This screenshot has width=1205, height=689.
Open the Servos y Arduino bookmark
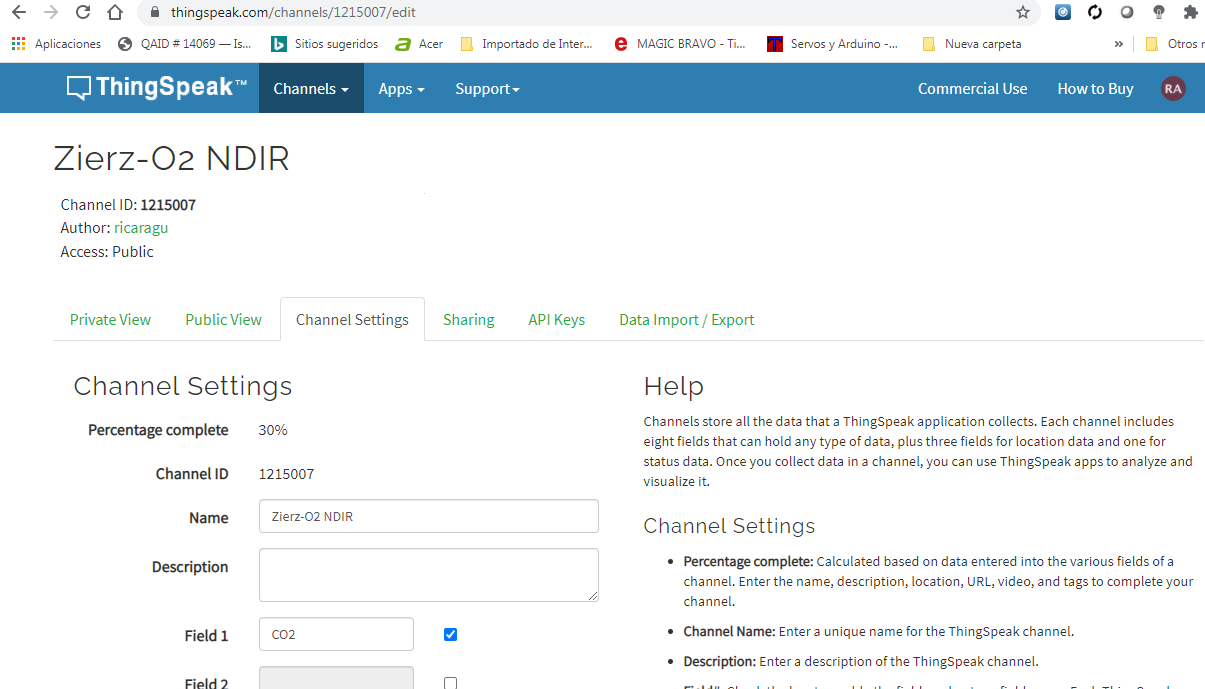(x=832, y=44)
